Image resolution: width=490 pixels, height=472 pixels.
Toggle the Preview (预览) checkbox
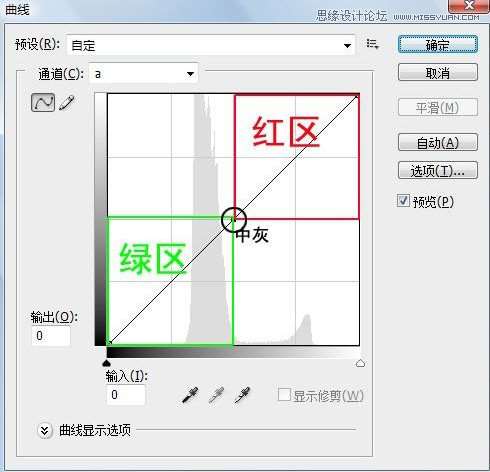403,201
